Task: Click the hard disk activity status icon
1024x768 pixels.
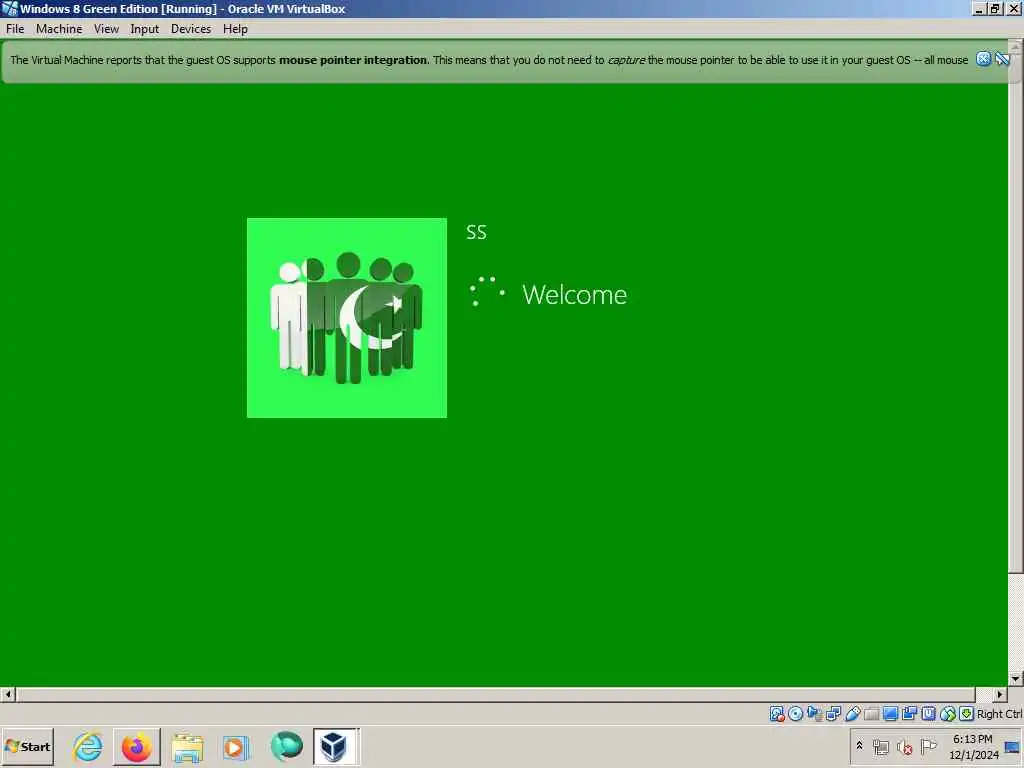Action: click(x=776, y=714)
